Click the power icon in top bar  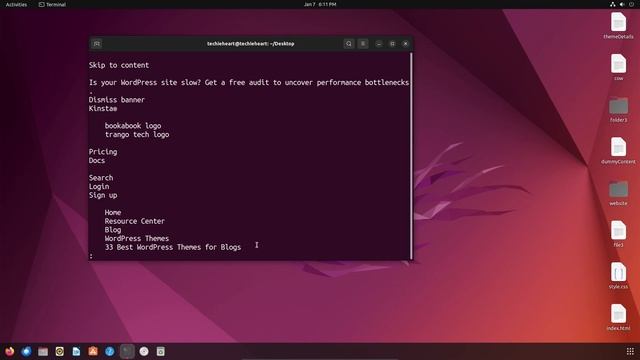click(631, 4)
